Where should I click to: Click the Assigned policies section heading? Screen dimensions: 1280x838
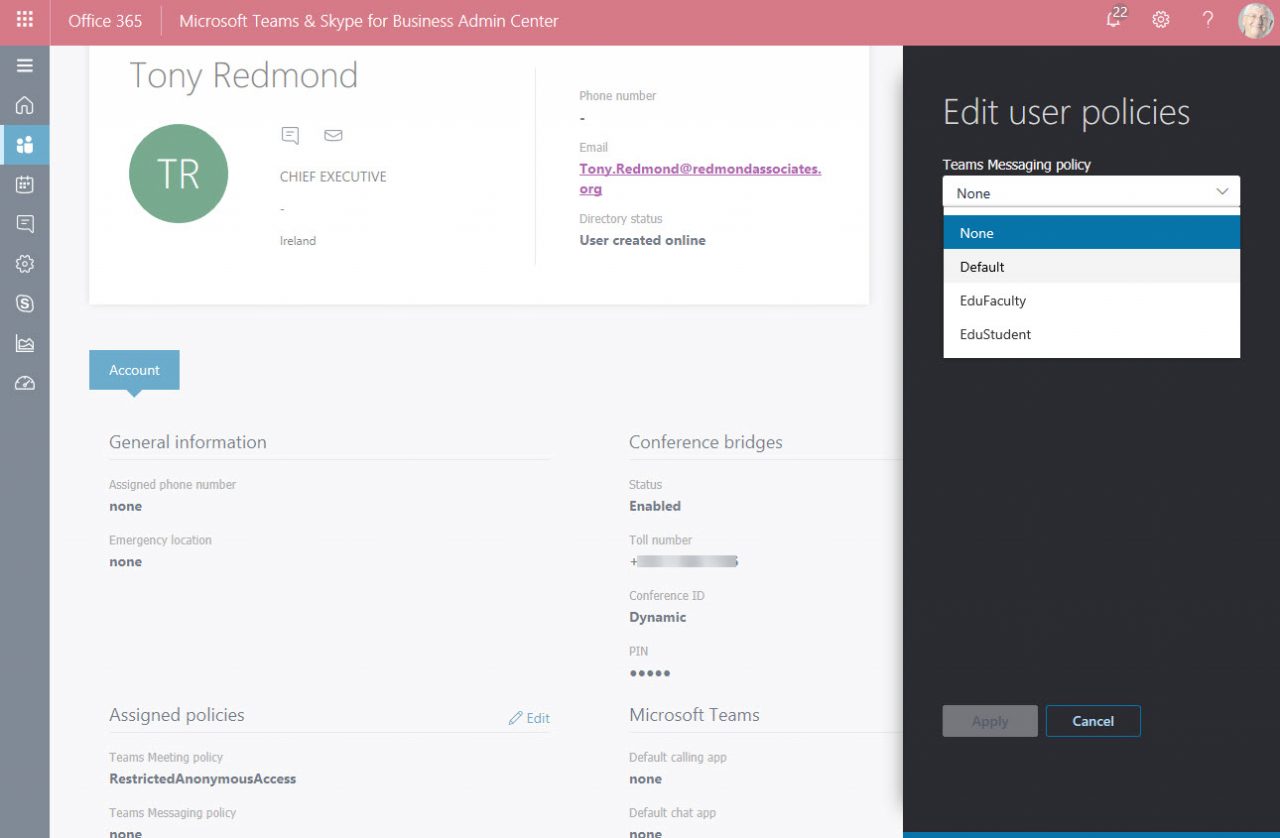pyautogui.click(x=176, y=715)
